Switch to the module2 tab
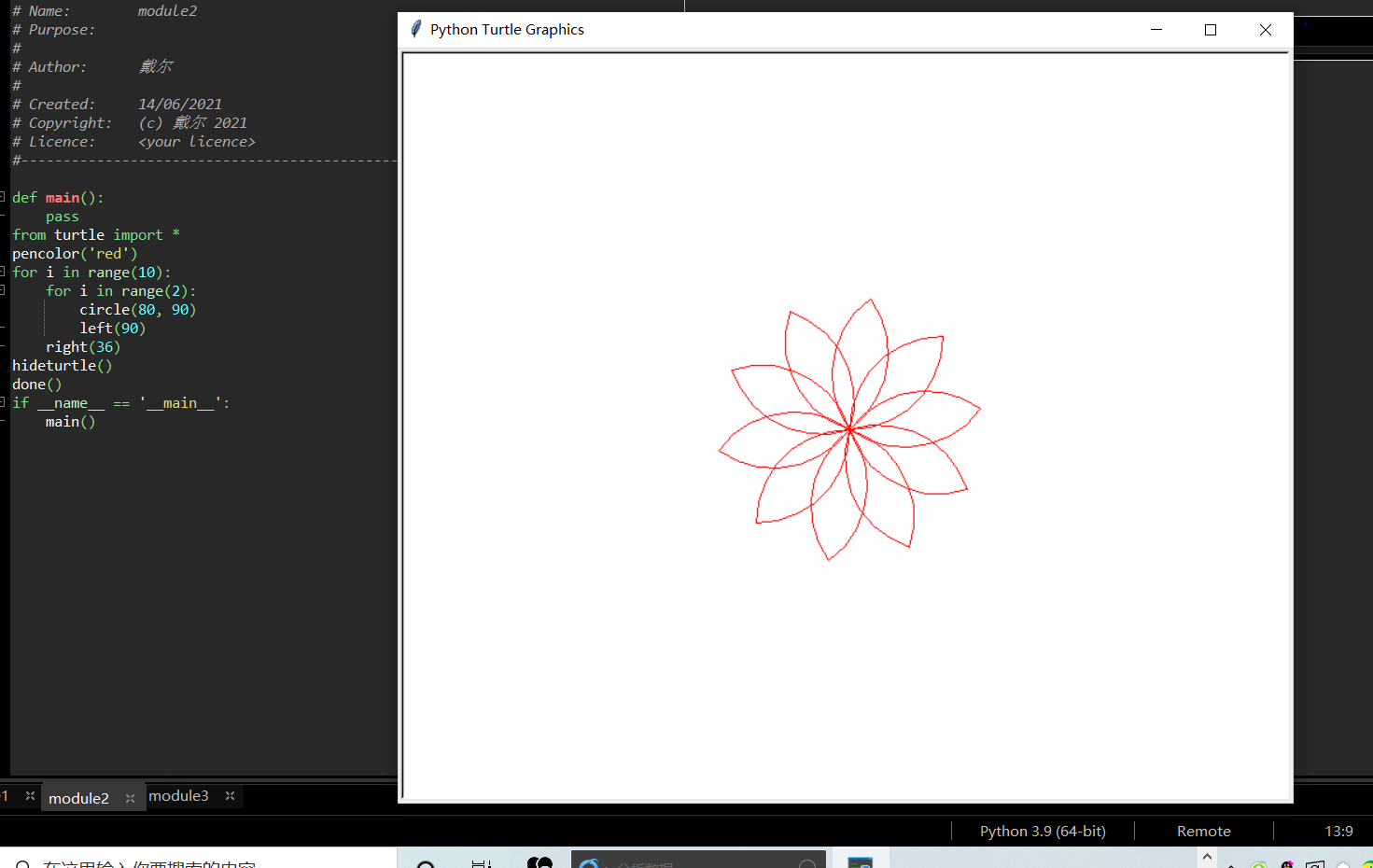This screenshot has height=868, width=1373. tap(78, 798)
